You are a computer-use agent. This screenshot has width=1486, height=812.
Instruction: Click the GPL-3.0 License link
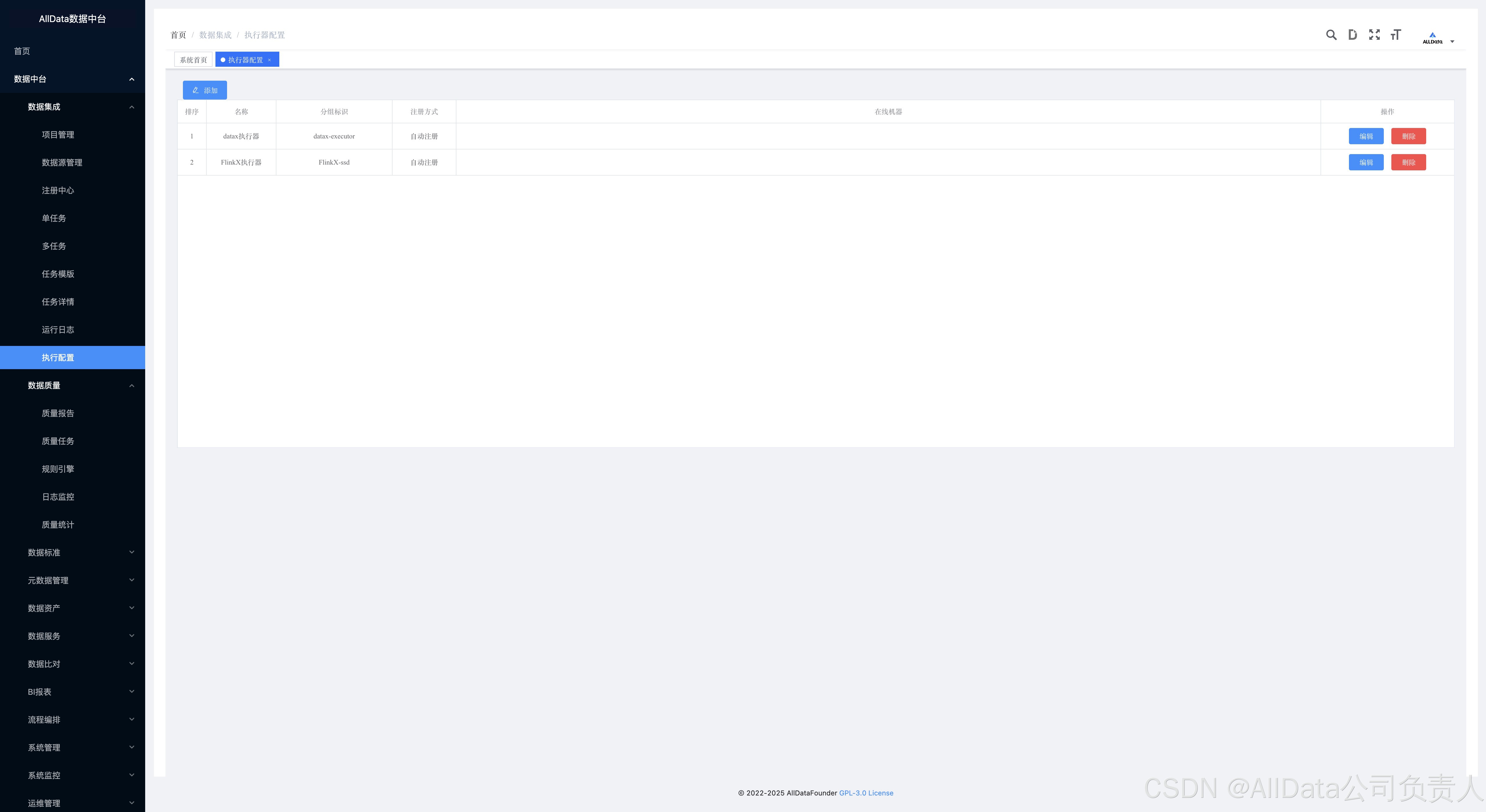(866, 793)
